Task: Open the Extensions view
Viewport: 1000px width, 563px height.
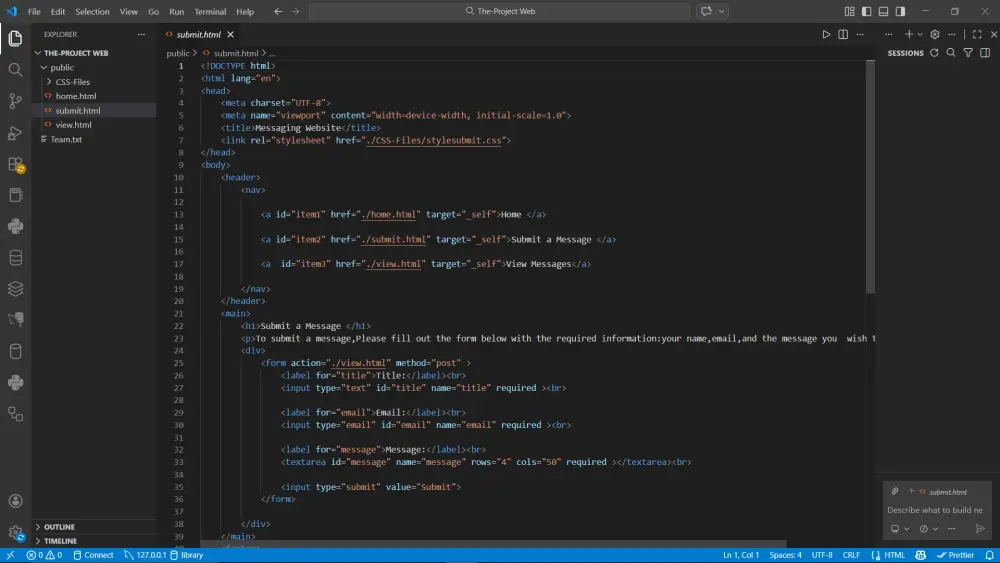Action: 15,165
